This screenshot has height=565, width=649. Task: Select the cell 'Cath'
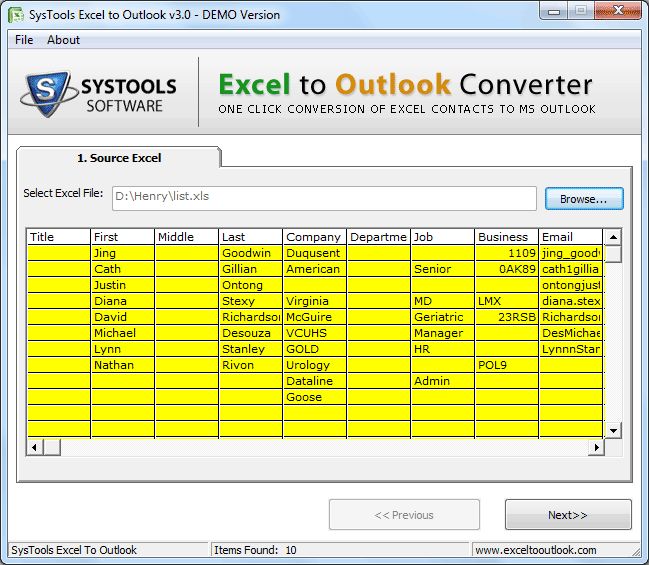coord(123,269)
